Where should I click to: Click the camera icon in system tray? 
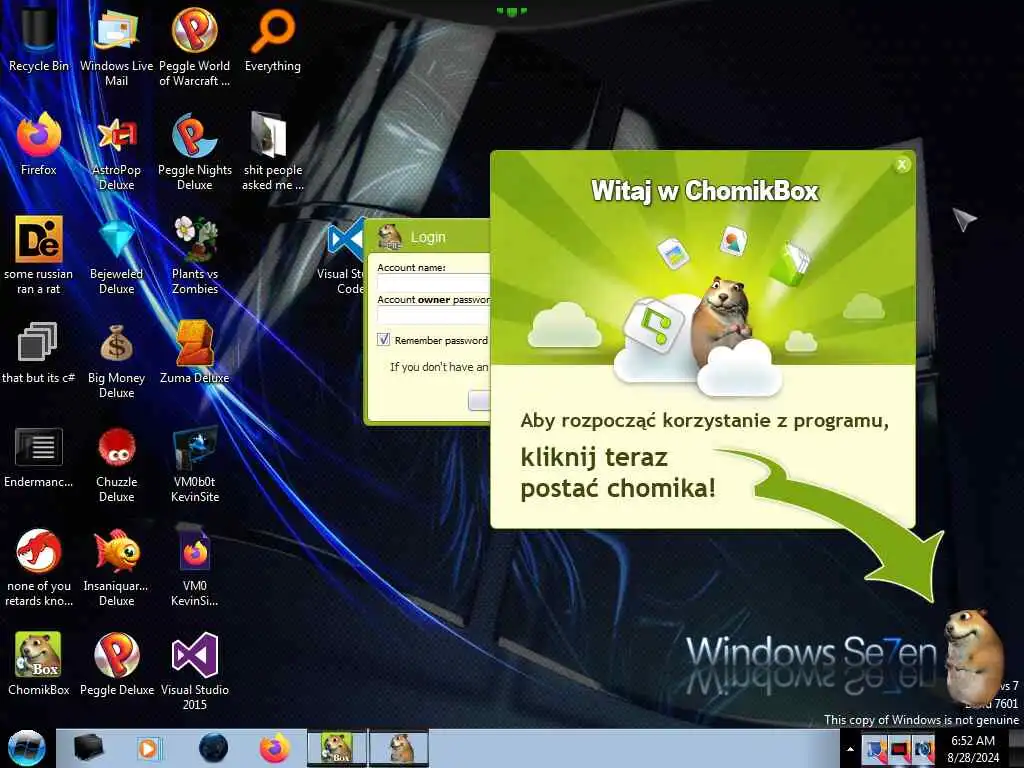coord(923,749)
